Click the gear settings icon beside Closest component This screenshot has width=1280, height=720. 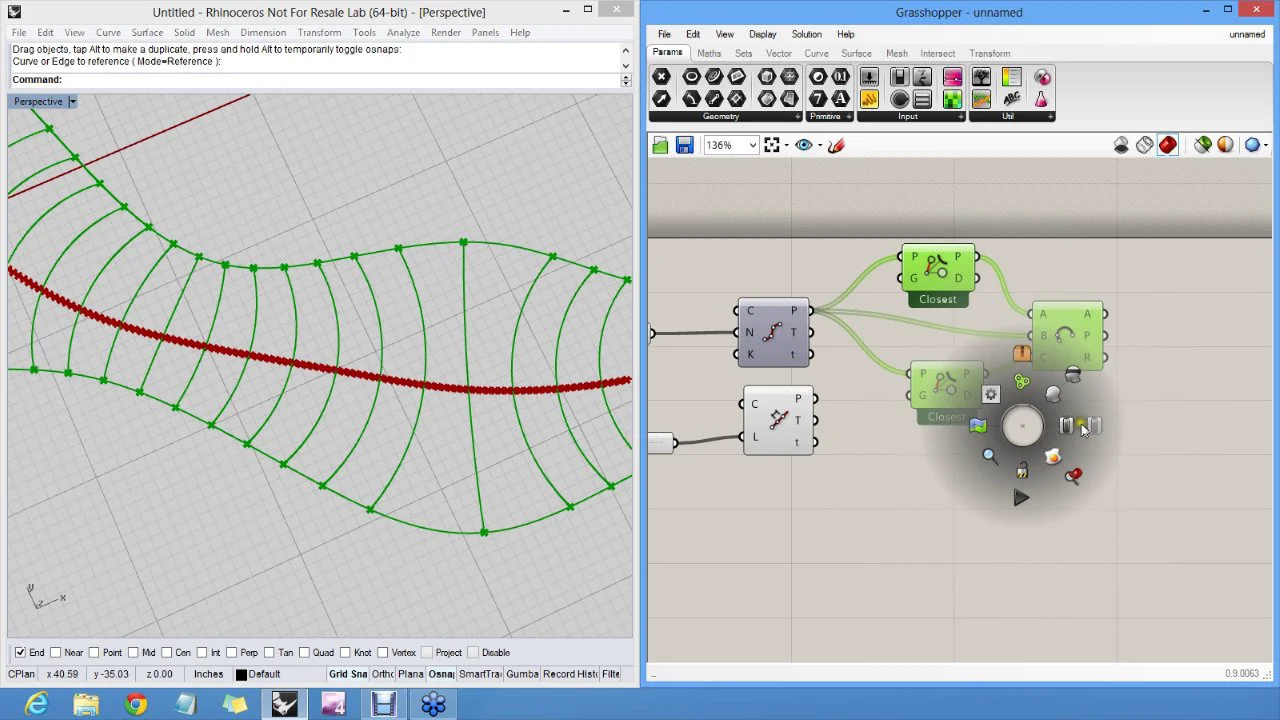click(991, 394)
